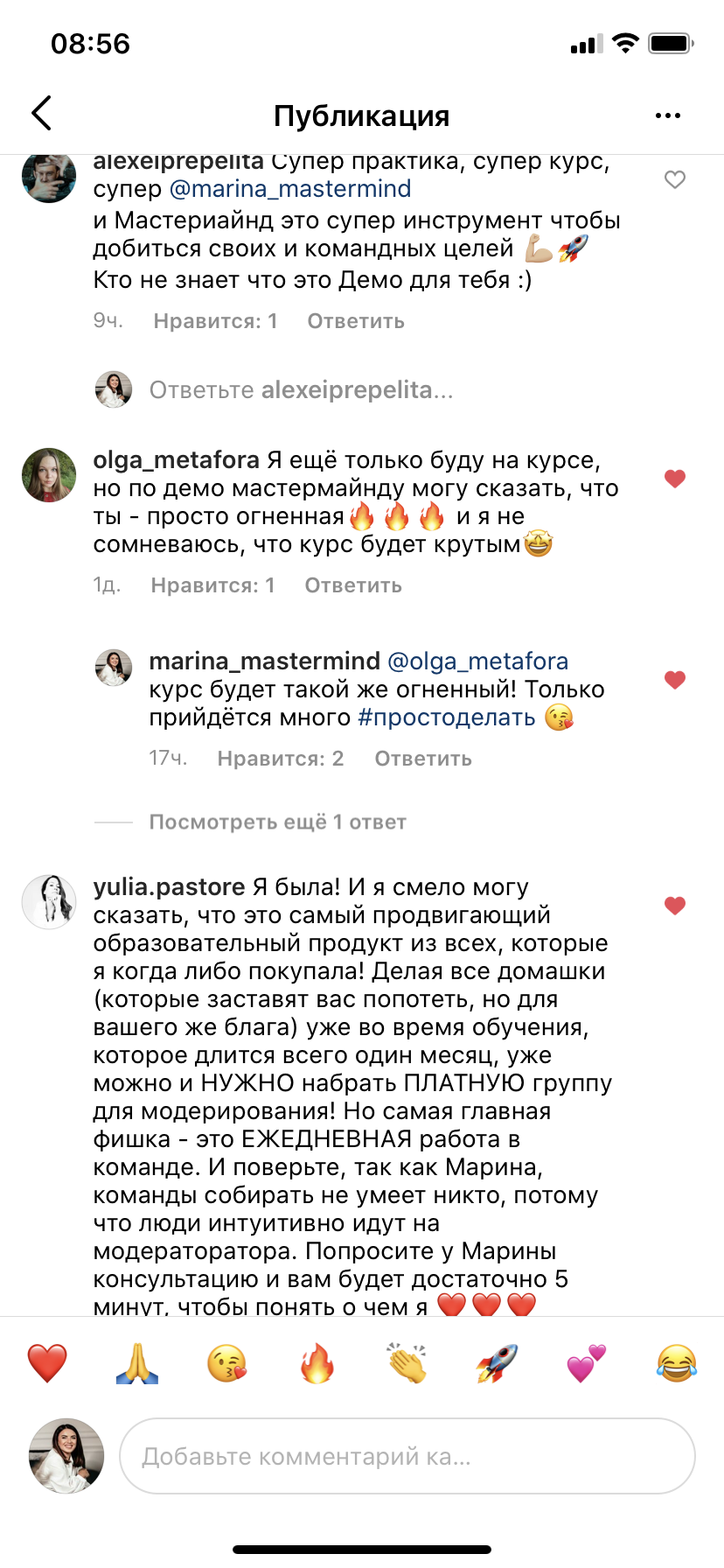Tap the "Ответьте alexeiprepelita..." reply field
The height and width of the screenshot is (1568, 724).
pyautogui.click(x=301, y=390)
